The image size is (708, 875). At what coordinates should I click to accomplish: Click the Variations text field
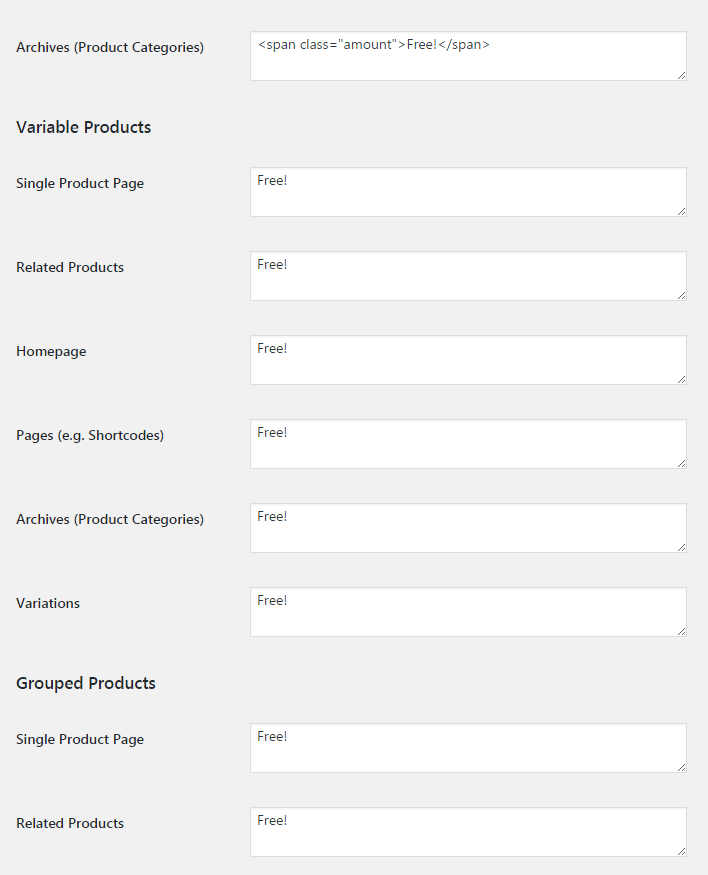(x=468, y=612)
